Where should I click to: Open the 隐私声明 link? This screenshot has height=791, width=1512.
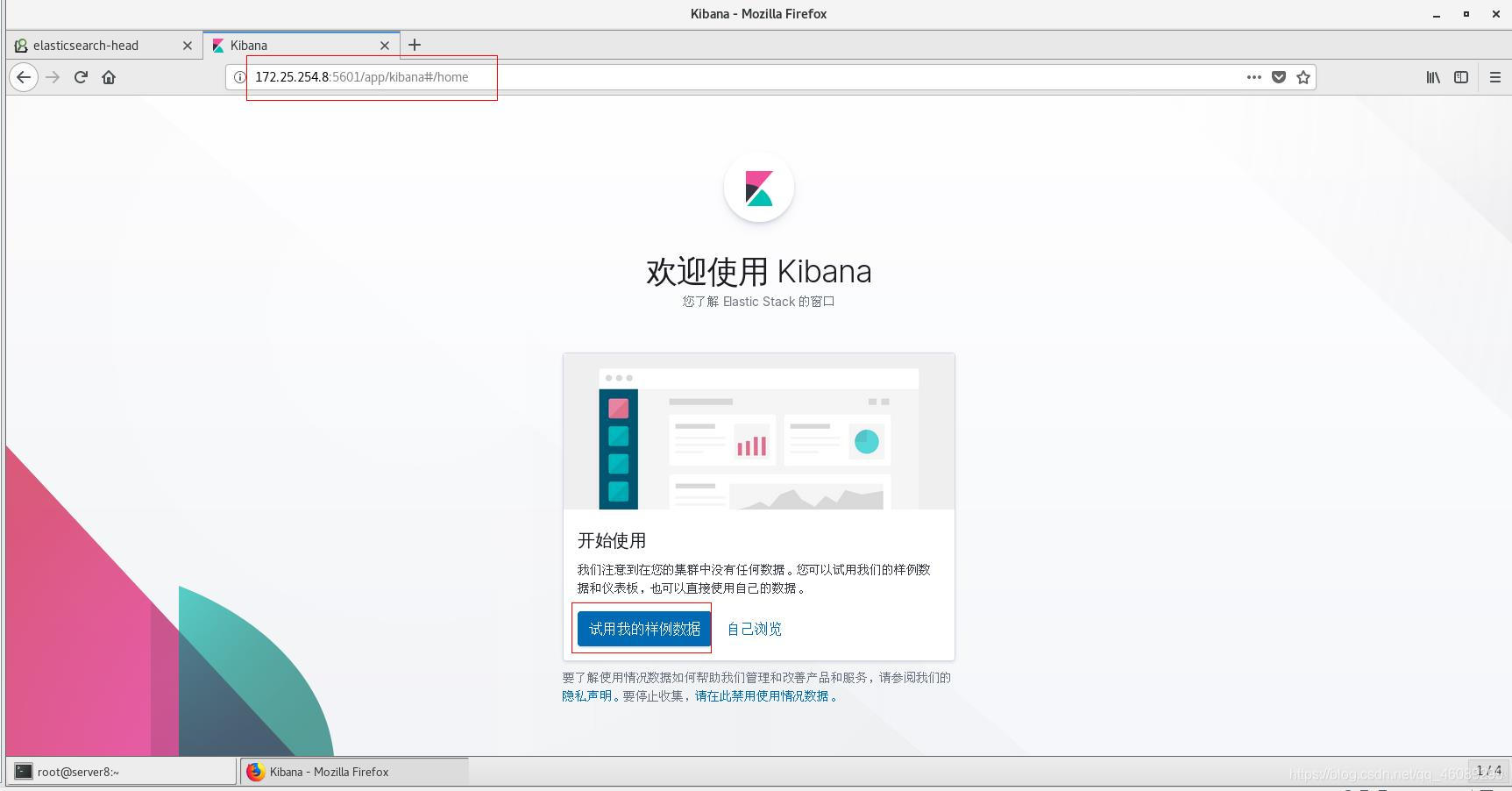[587, 695]
